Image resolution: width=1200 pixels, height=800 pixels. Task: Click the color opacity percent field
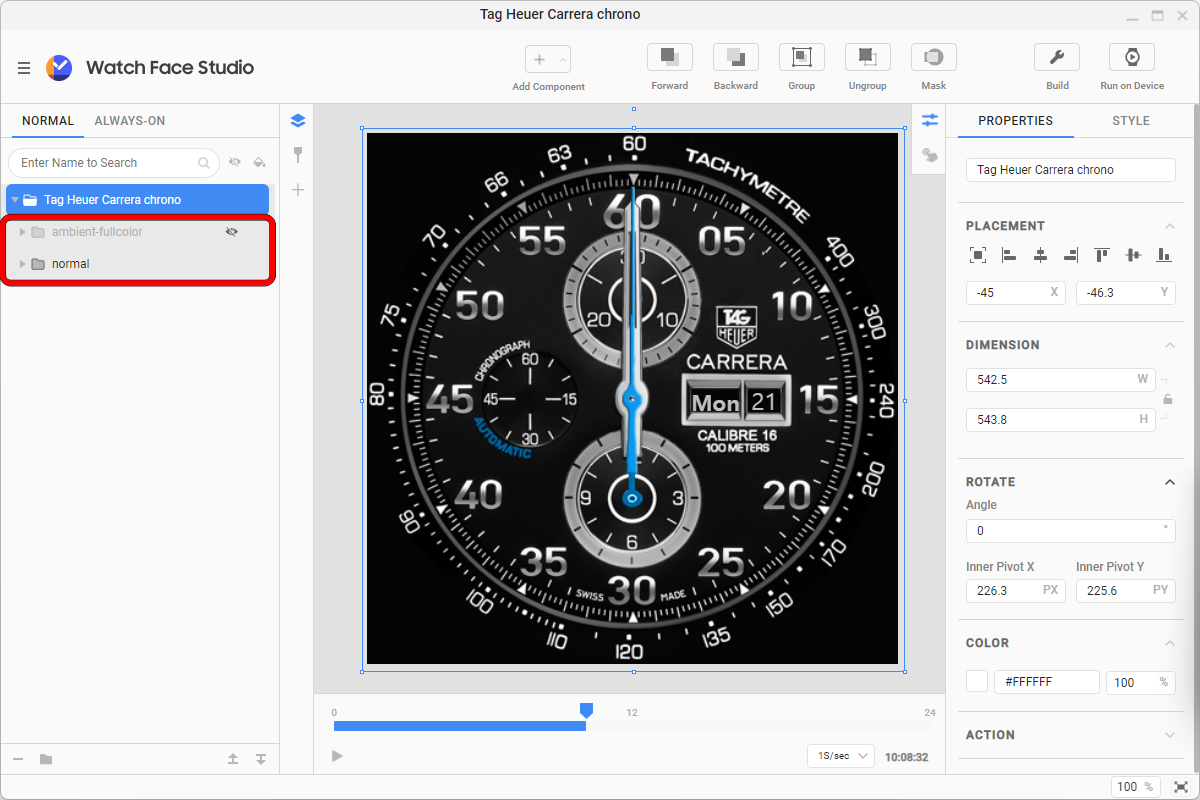point(1140,682)
